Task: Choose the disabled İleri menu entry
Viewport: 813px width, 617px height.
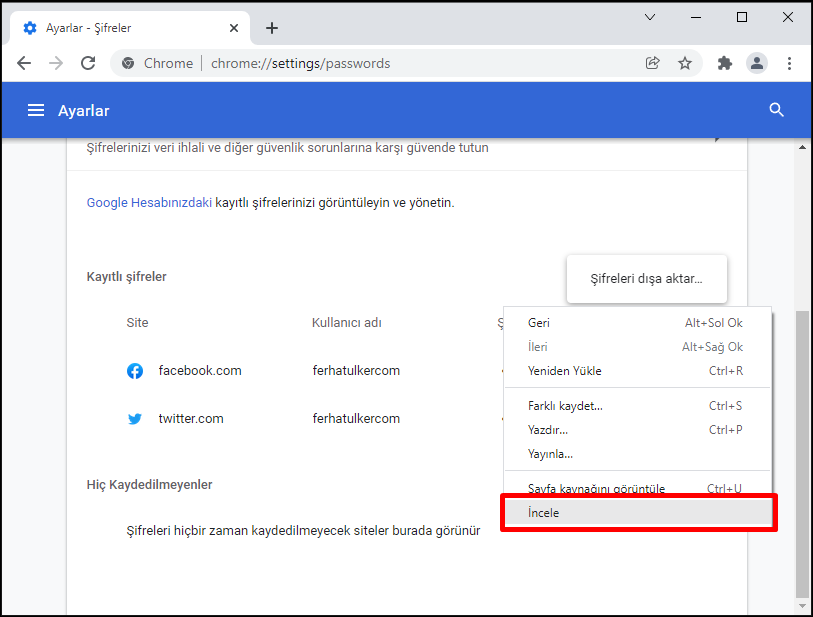Action: [x=638, y=346]
